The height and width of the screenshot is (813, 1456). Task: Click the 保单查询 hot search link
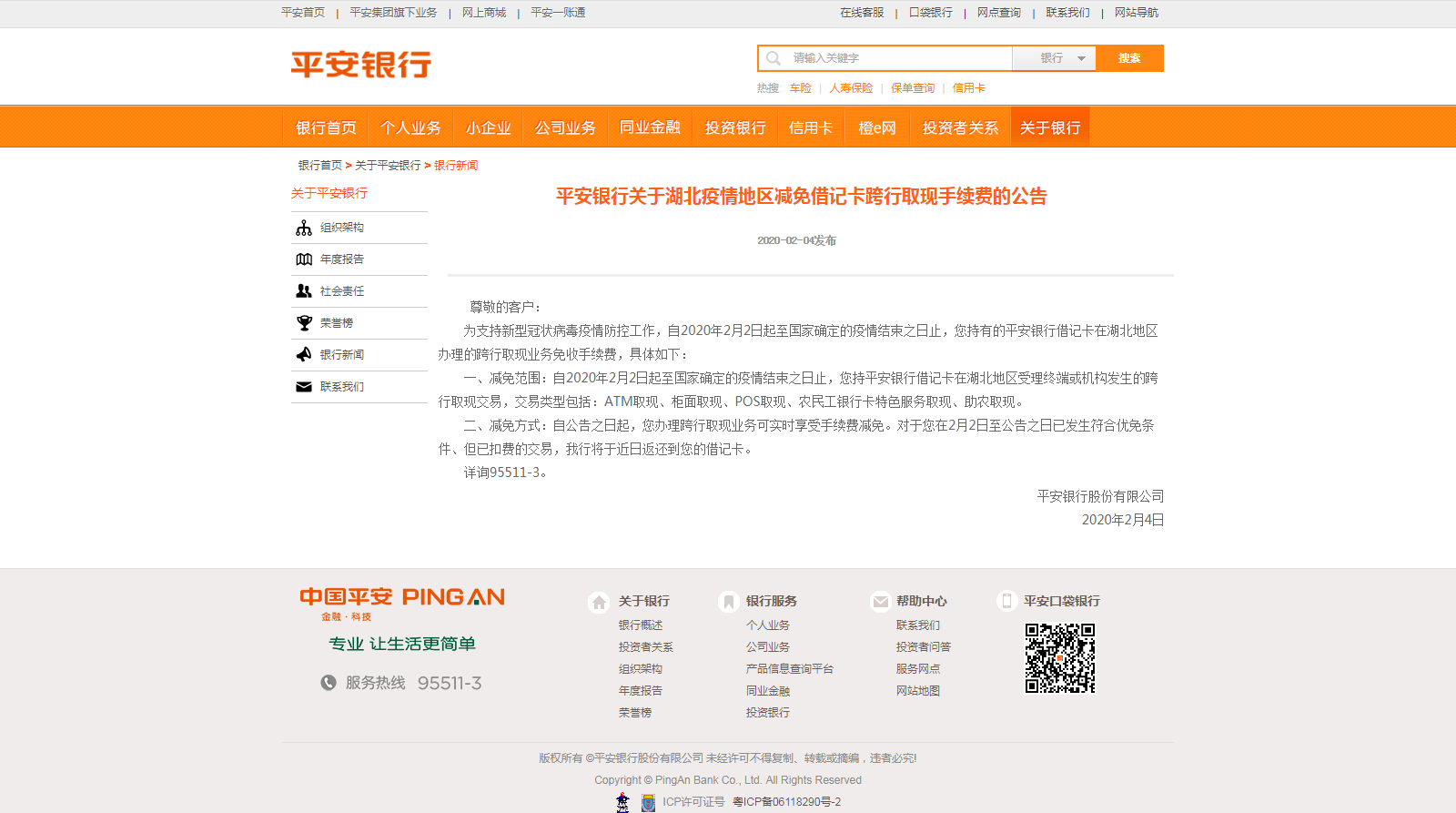[913, 88]
